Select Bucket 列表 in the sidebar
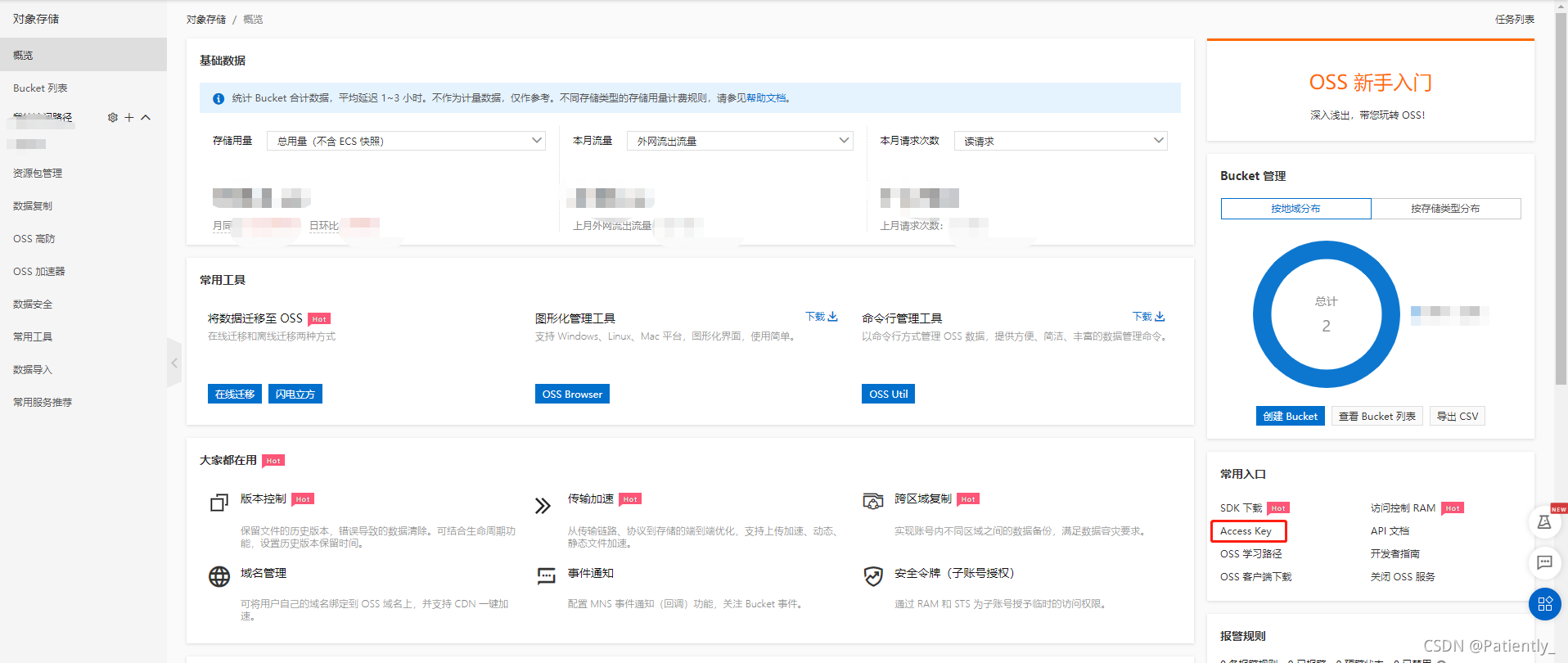1568x663 pixels. (x=83, y=88)
